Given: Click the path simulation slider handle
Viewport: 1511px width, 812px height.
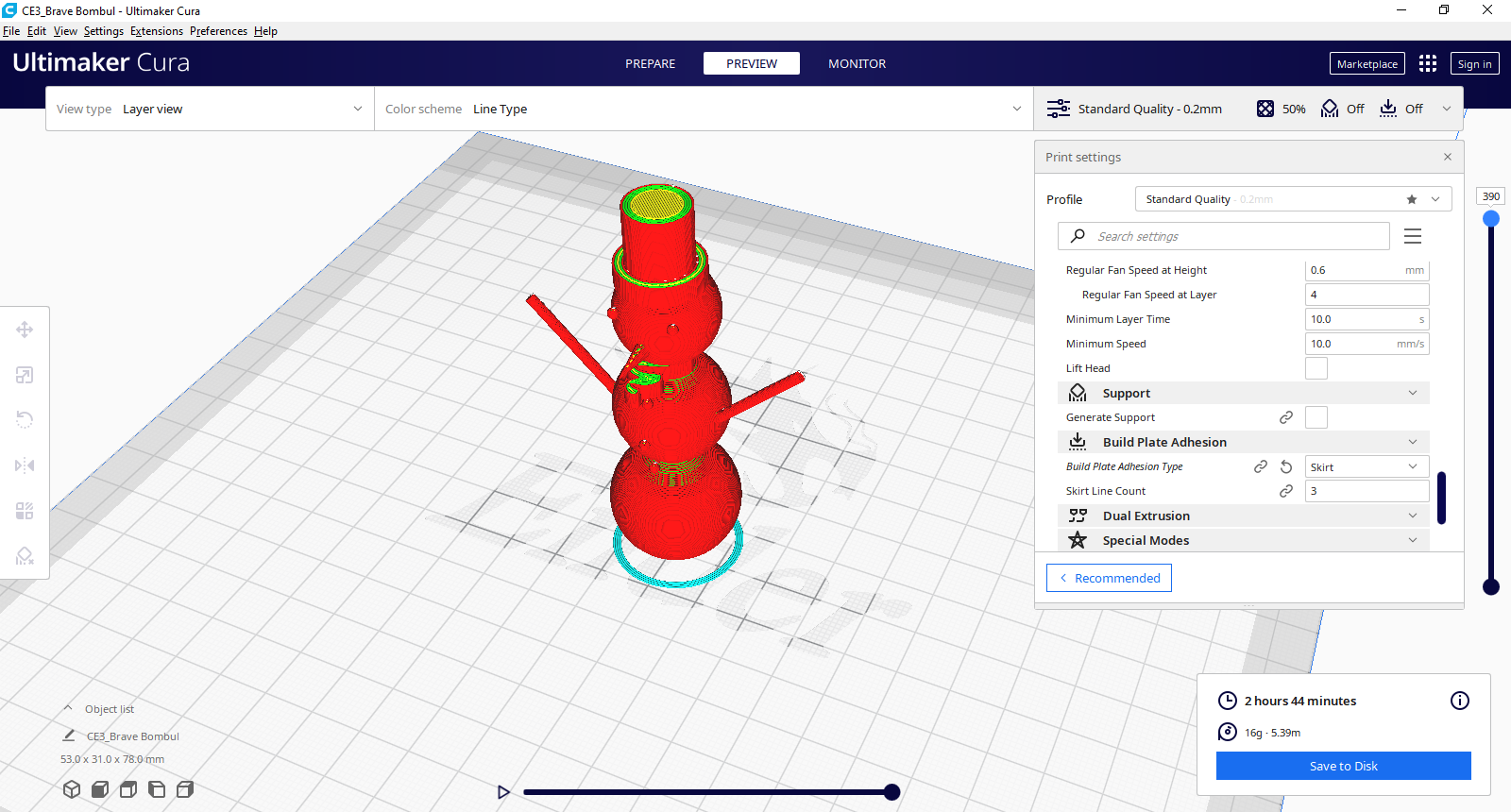Looking at the screenshot, I should (x=891, y=792).
